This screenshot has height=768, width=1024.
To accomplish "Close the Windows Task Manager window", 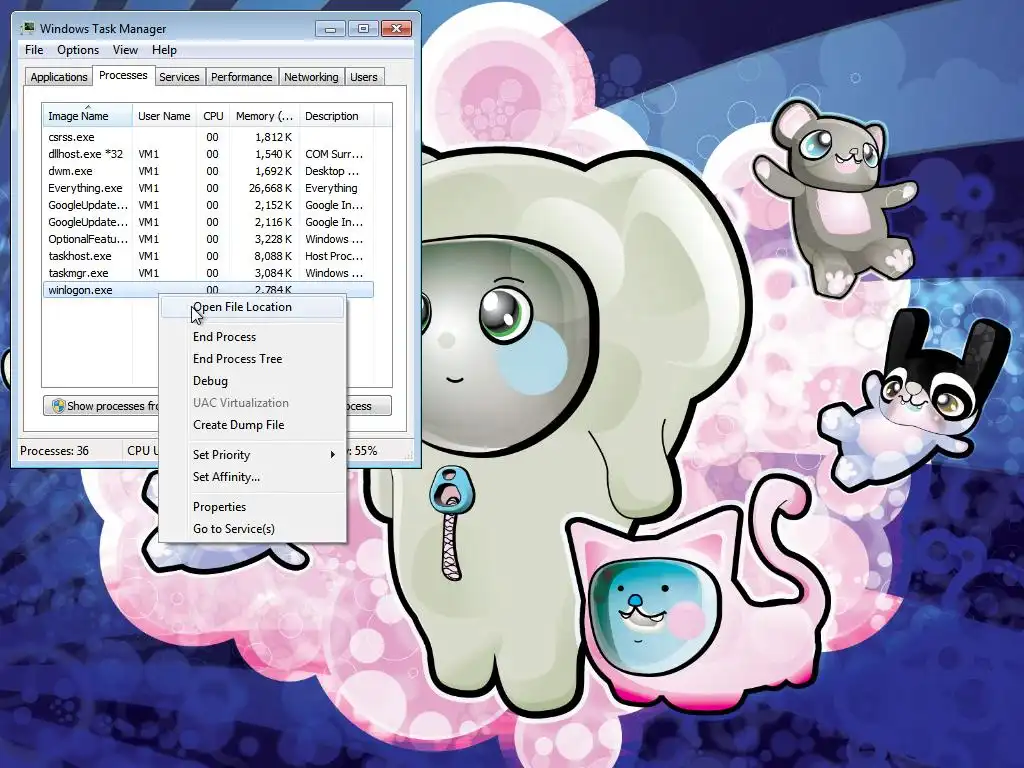I will [x=396, y=29].
